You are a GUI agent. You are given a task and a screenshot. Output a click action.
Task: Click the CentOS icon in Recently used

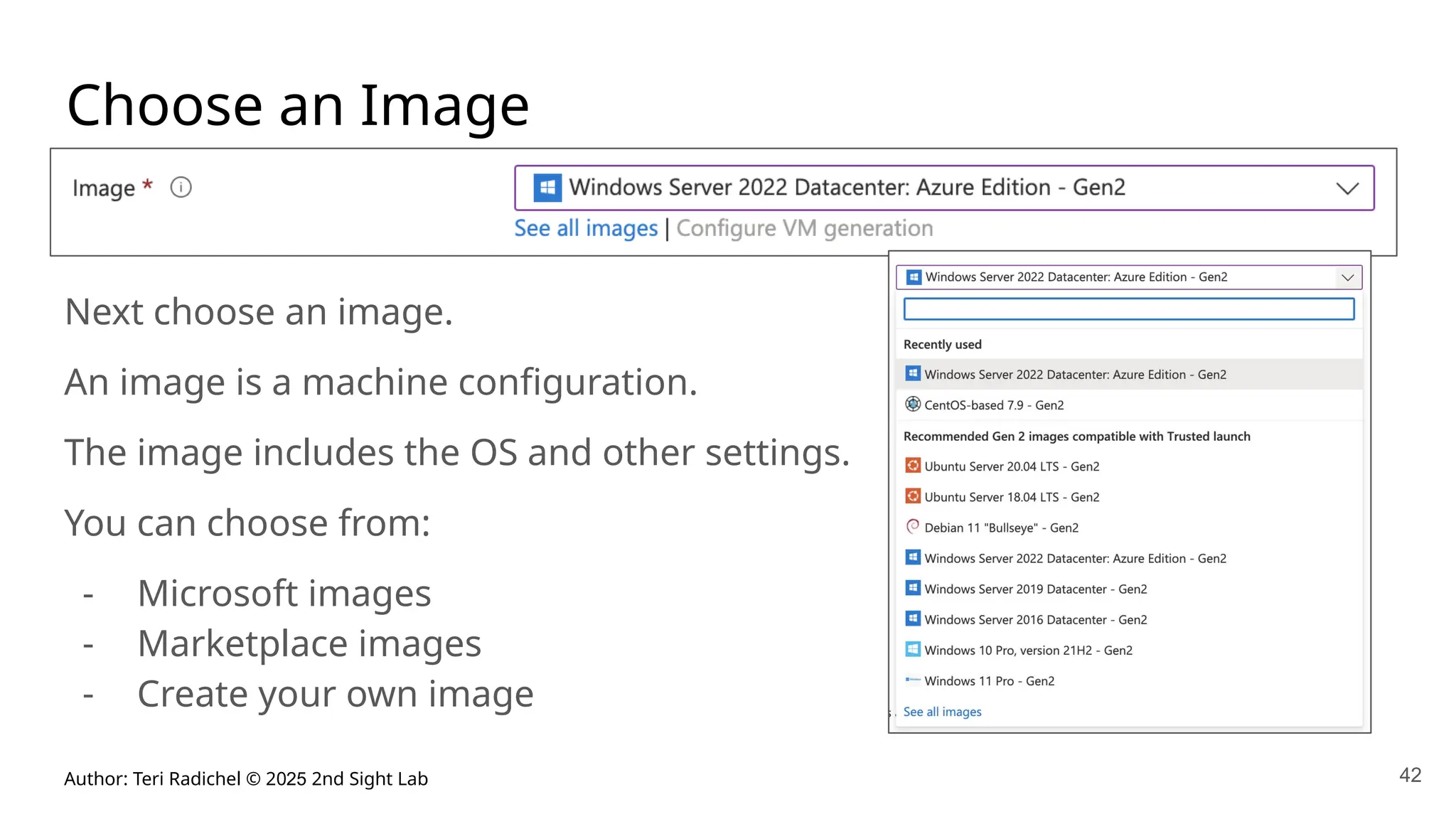click(913, 405)
